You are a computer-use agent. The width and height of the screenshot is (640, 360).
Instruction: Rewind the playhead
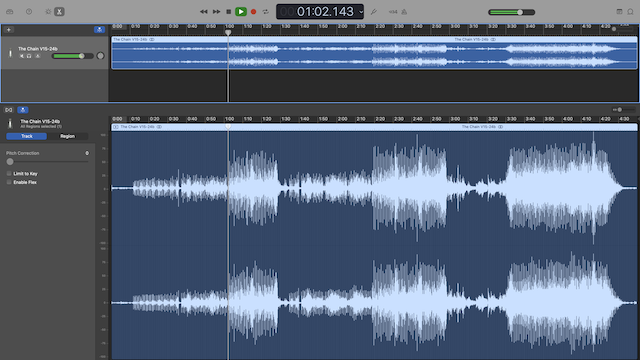tap(203, 12)
